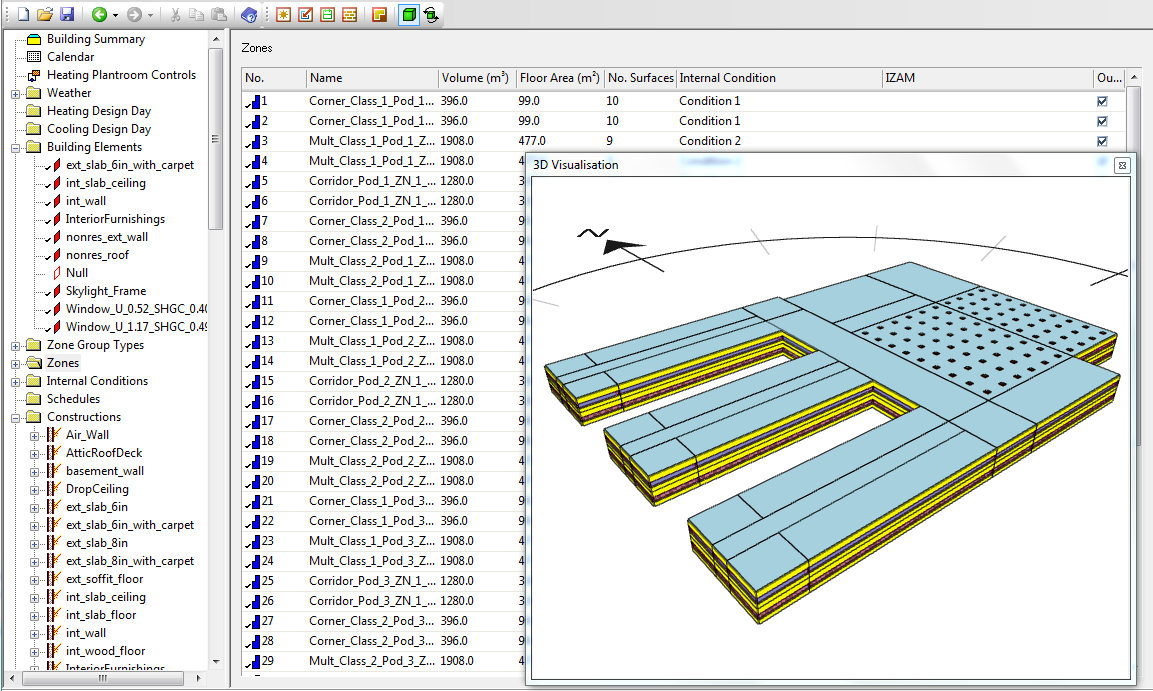Toggle the IZAM checkbox for zone 1

[1101, 101]
